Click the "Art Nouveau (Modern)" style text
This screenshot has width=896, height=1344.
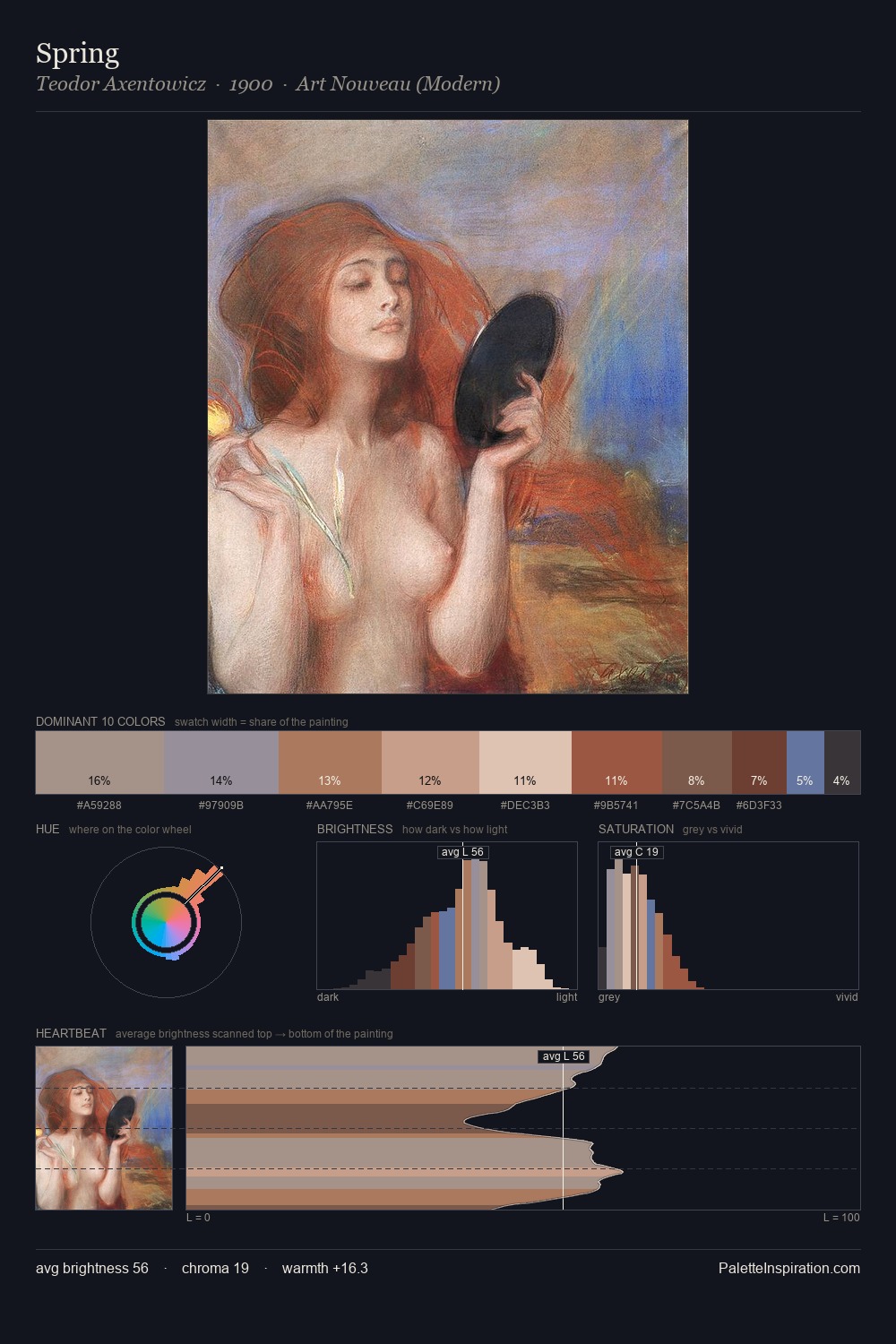pos(398,84)
